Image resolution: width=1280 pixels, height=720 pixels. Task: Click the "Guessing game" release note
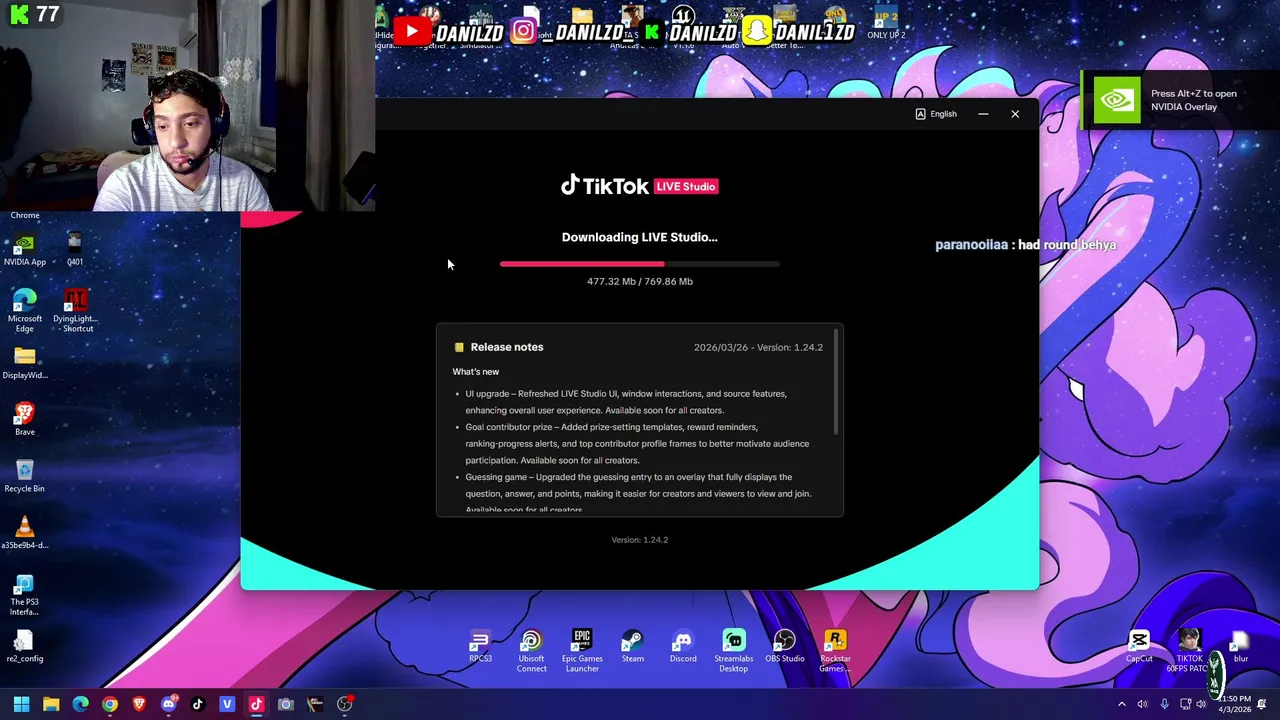click(638, 493)
